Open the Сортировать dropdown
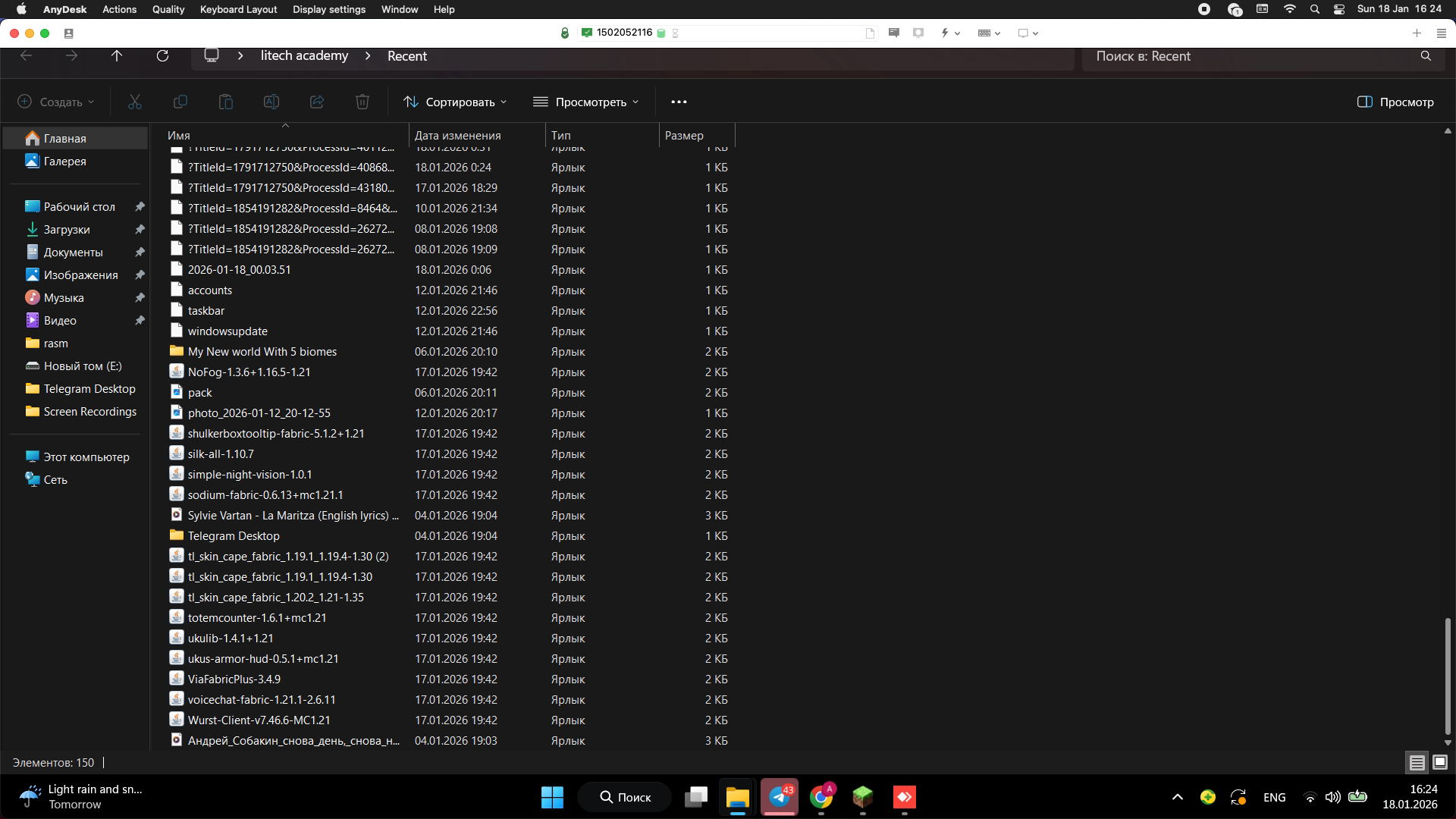1456x819 pixels. pos(455,102)
